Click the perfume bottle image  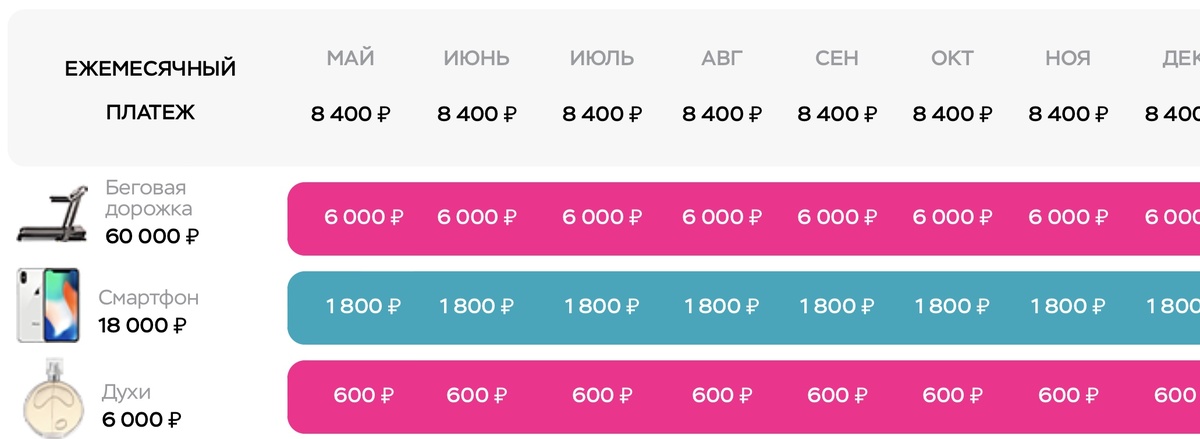point(49,397)
